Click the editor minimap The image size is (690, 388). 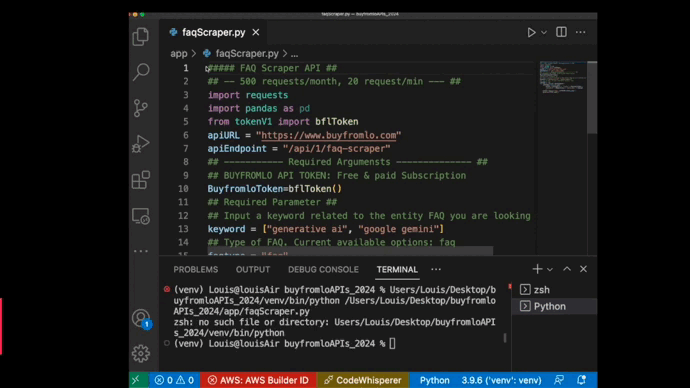pos(563,77)
